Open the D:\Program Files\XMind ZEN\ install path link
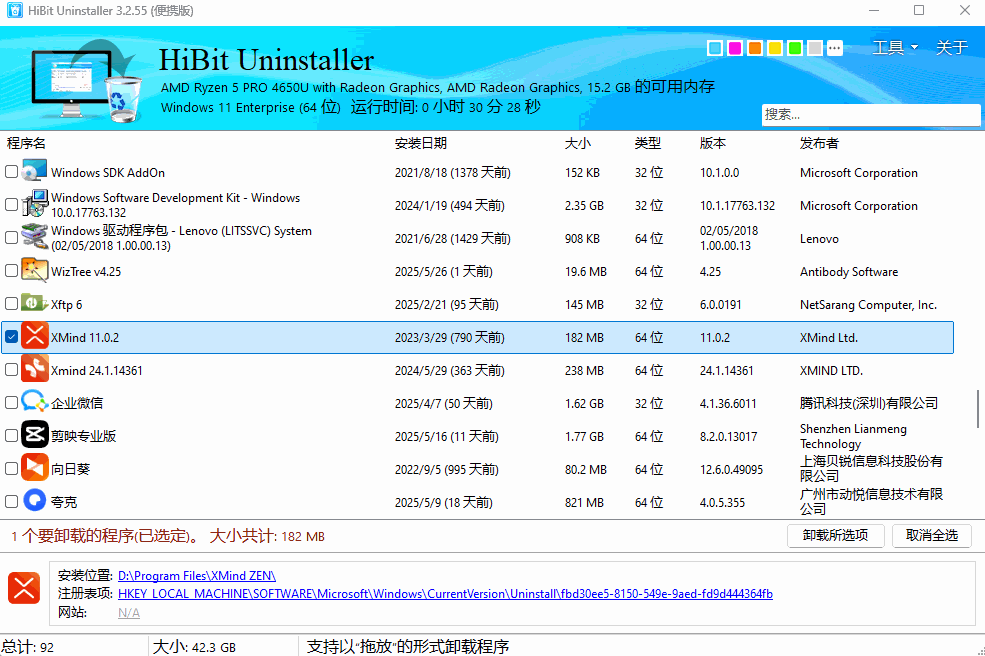Viewport: 985px width, 656px height. pyautogui.click(x=197, y=576)
